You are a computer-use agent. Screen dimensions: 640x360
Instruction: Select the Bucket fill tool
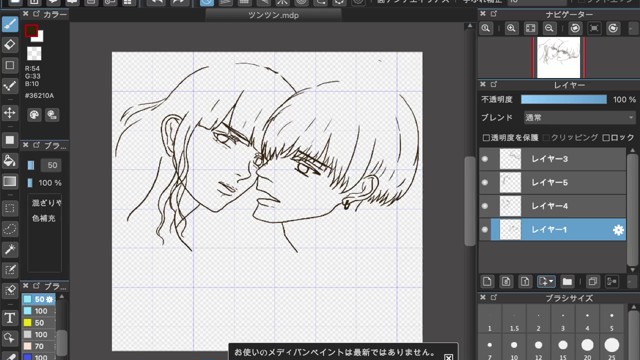point(10,160)
